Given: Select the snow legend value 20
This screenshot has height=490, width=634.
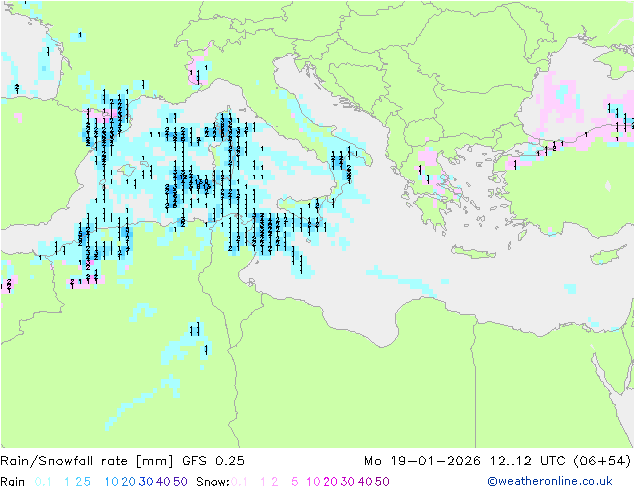Looking at the screenshot, I should click(330, 482).
